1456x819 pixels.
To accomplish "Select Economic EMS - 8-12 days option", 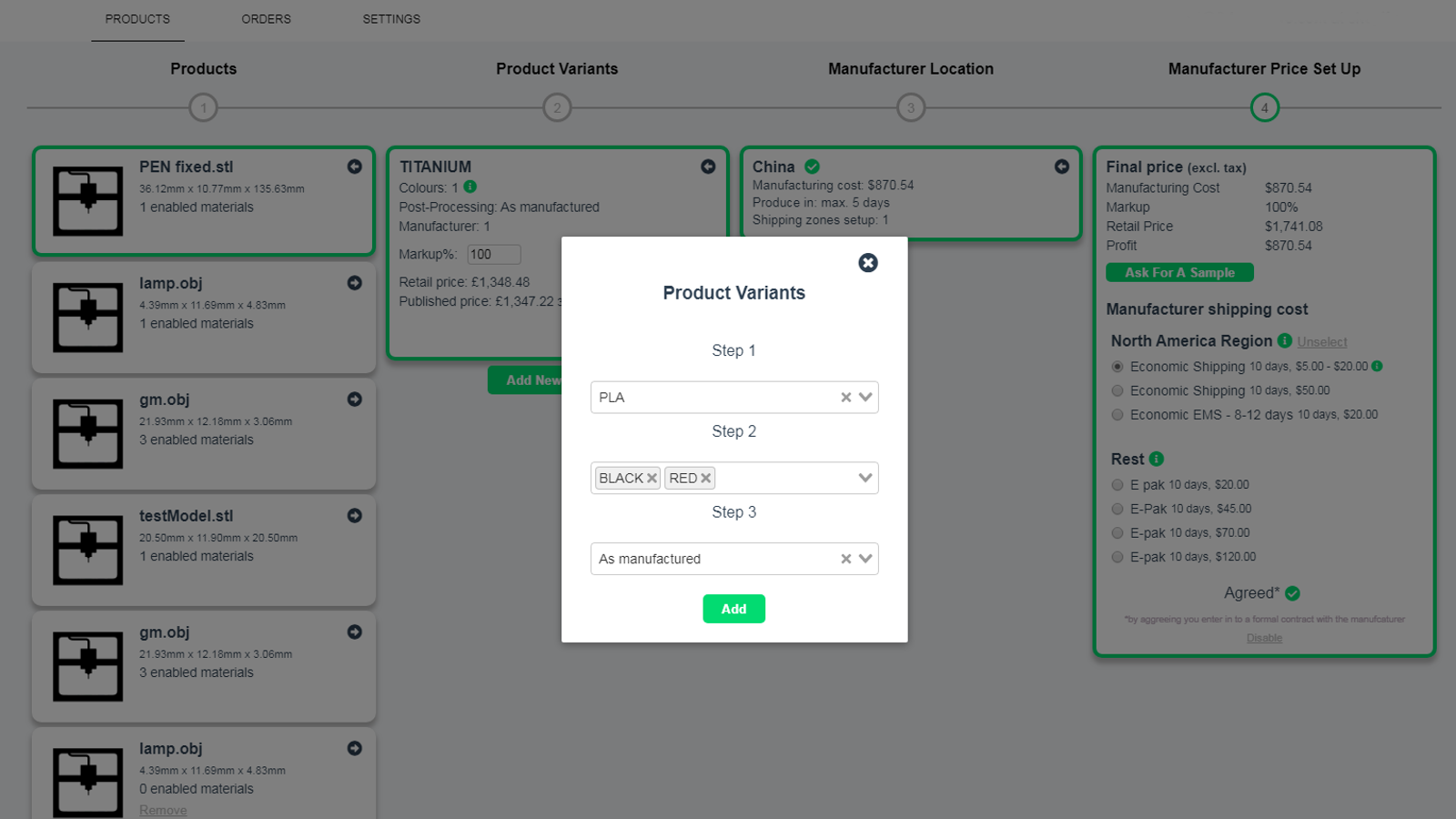I will click(1117, 415).
